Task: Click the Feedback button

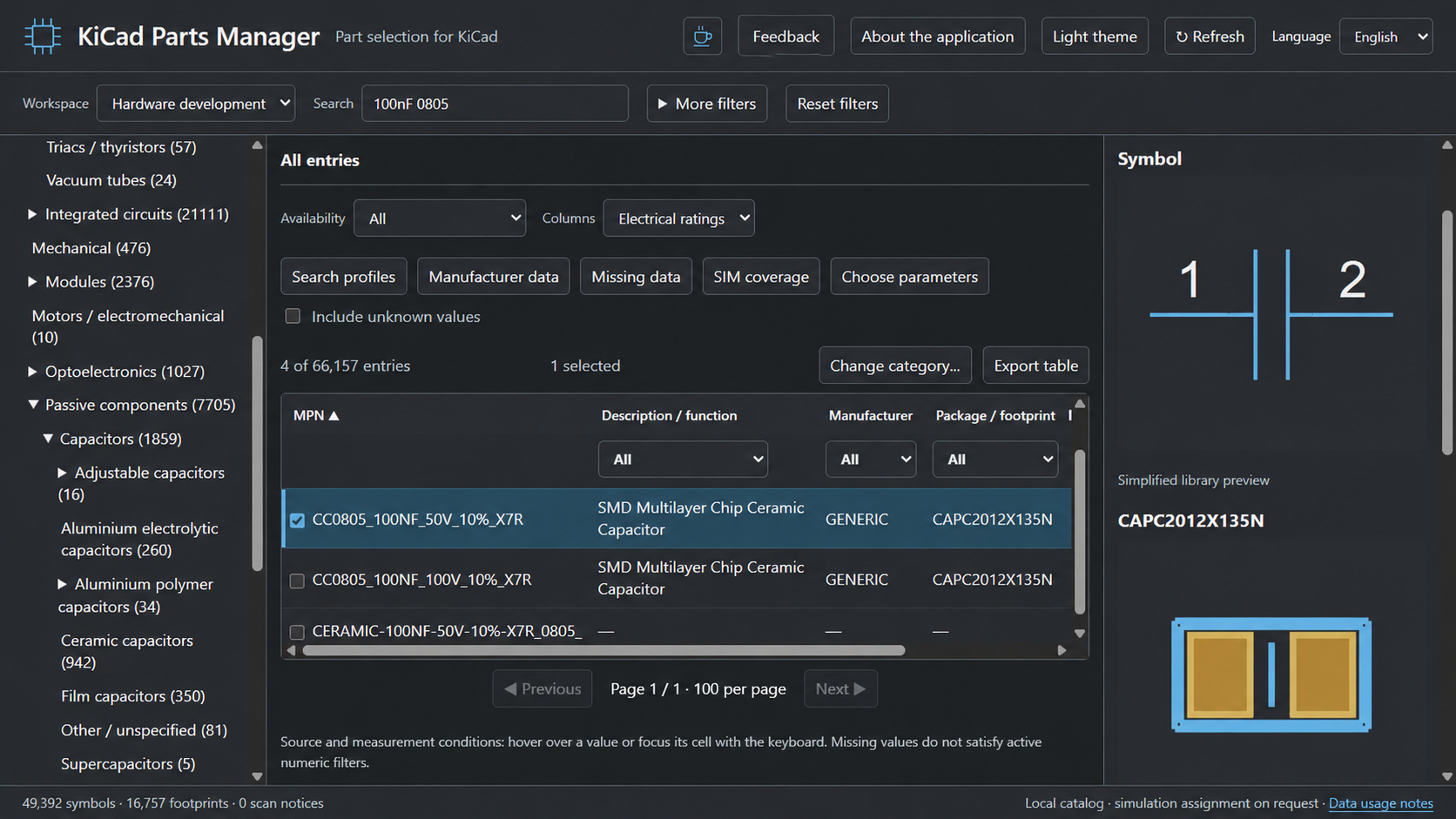Action: point(785,37)
